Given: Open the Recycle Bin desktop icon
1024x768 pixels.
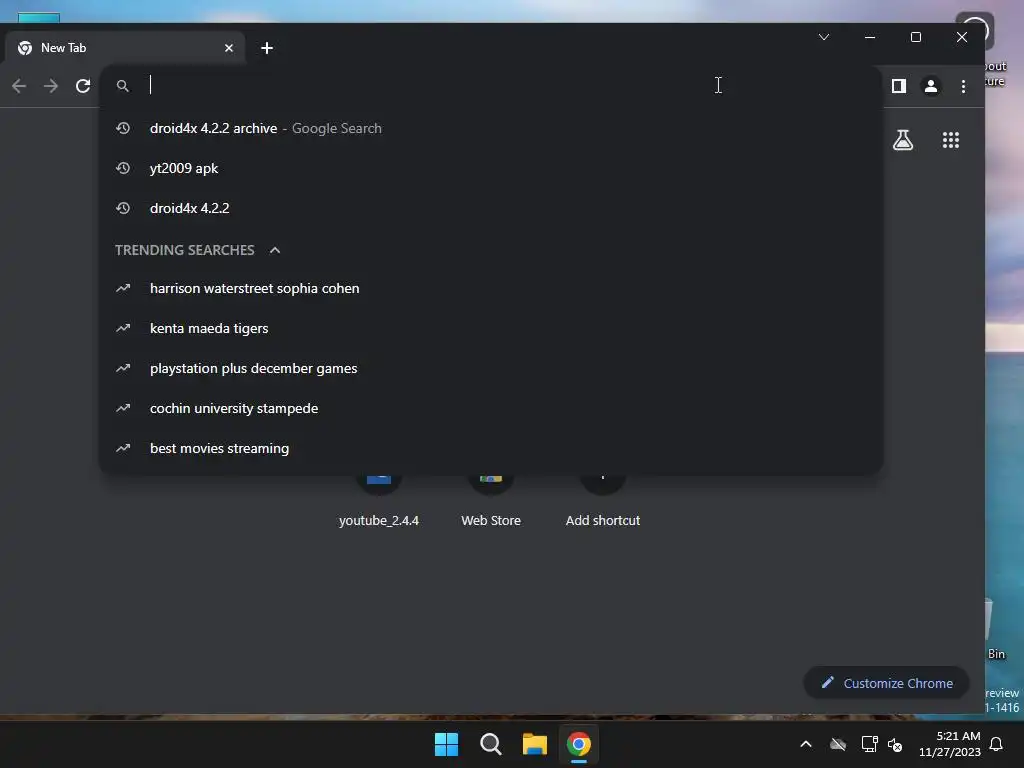Looking at the screenshot, I should (996, 629).
